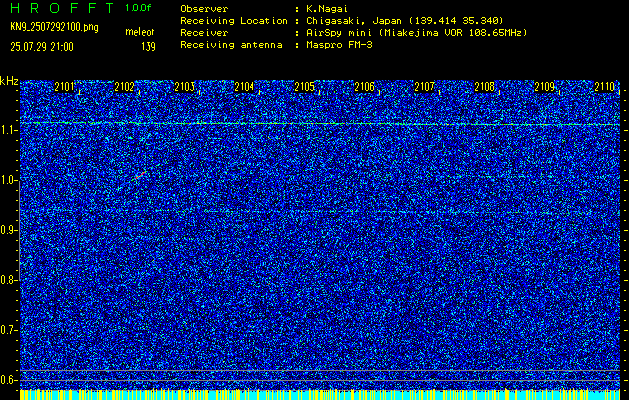Image resolution: width=629 pixels, height=400 pixels.
Task: Click the meteor count value 139
Action: pyautogui.click(x=148, y=47)
